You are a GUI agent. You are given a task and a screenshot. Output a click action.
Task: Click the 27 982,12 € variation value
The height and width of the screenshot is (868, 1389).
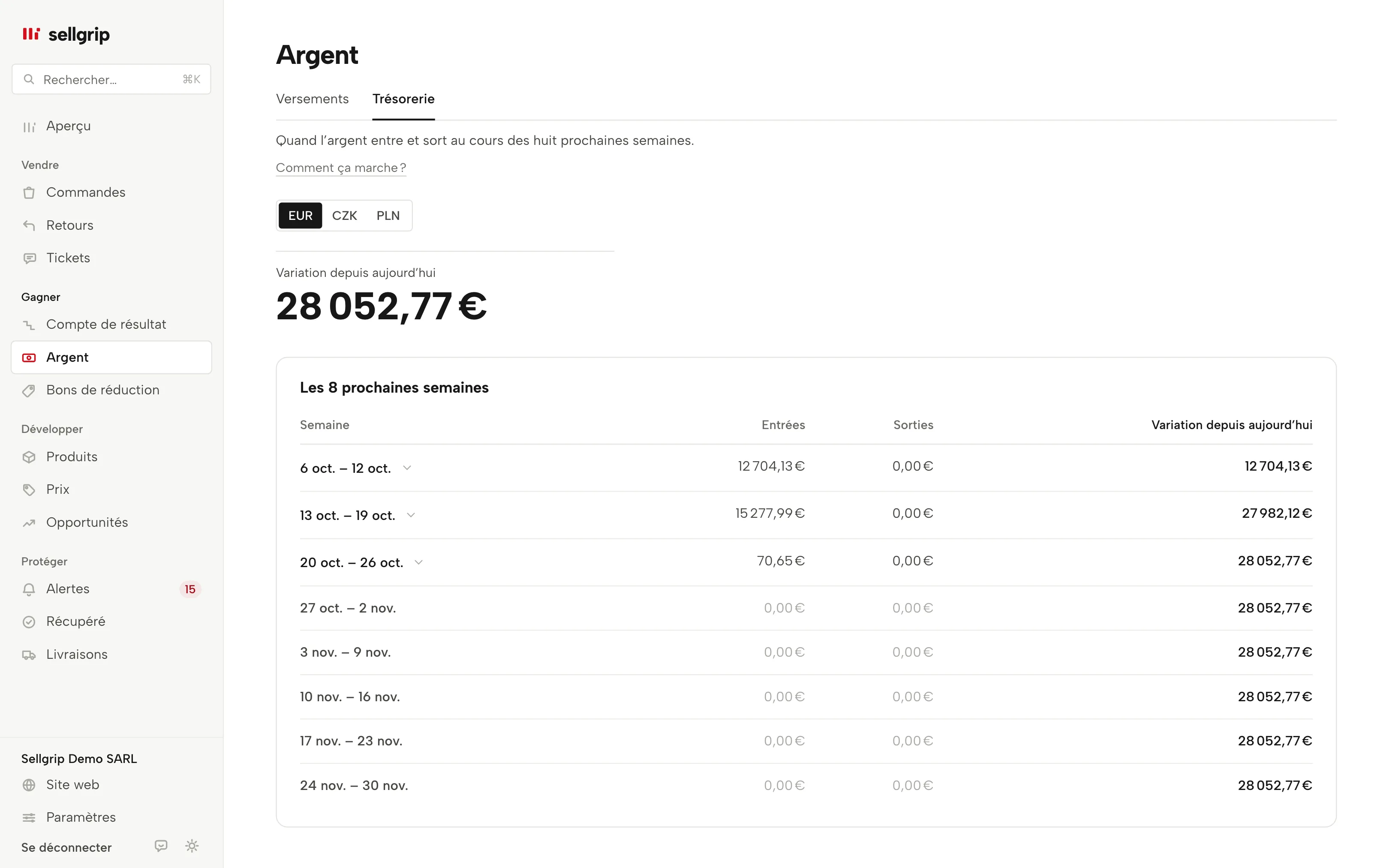tap(1277, 513)
